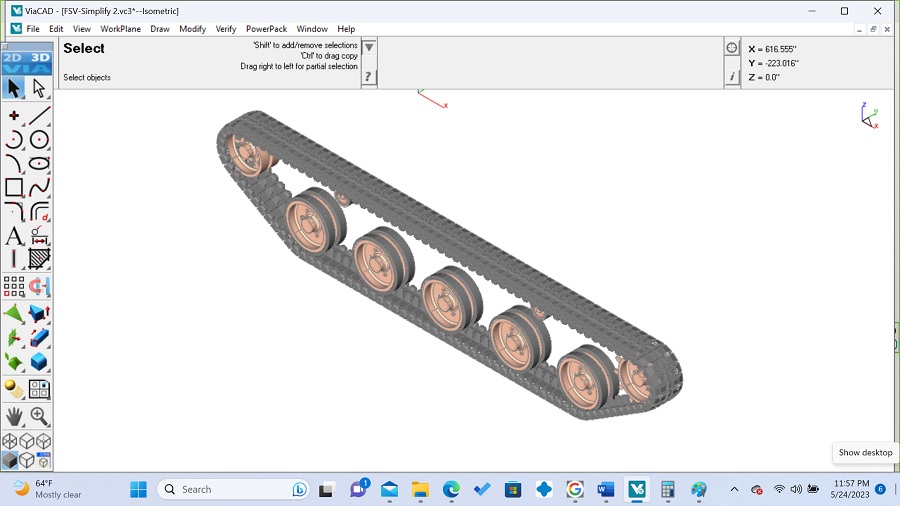Image resolution: width=900 pixels, height=506 pixels.
Task: Choose the blue solid face-edit tool
Action: [x=39, y=313]
